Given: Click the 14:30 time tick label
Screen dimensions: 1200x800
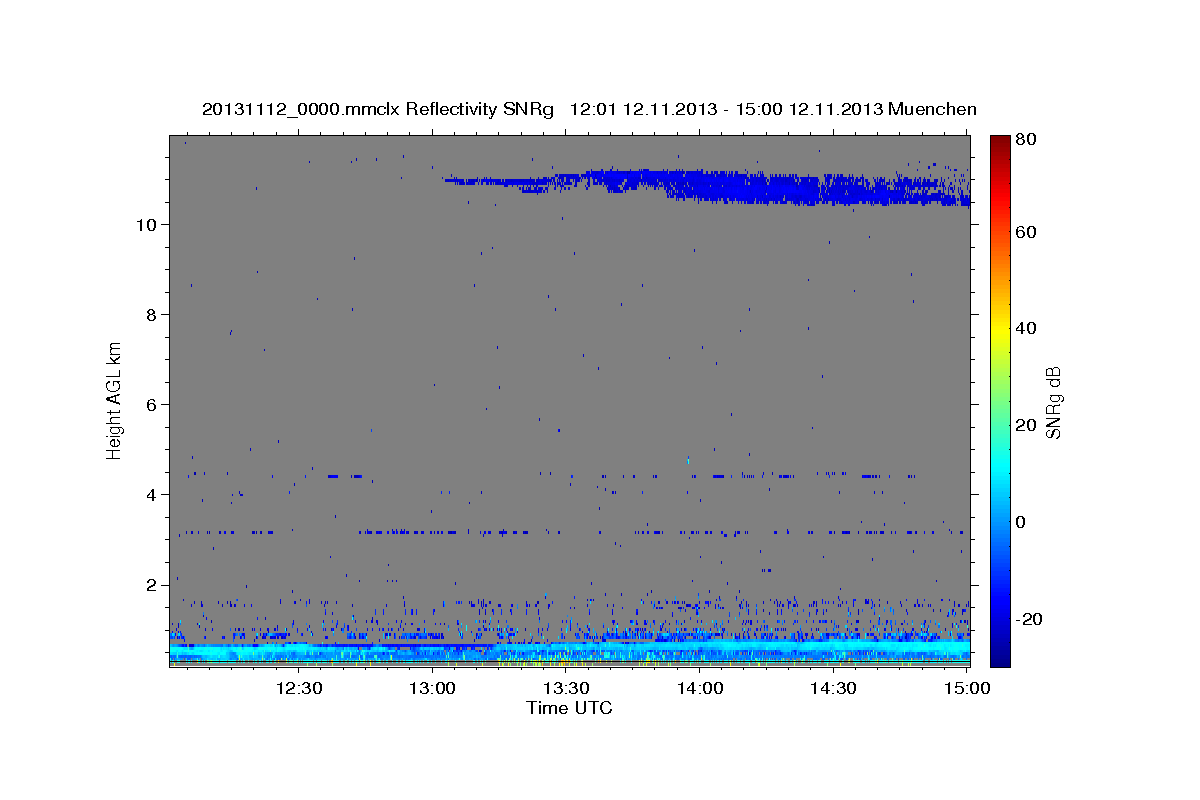Looking at the screenshot, I should [x=834, y=688].
